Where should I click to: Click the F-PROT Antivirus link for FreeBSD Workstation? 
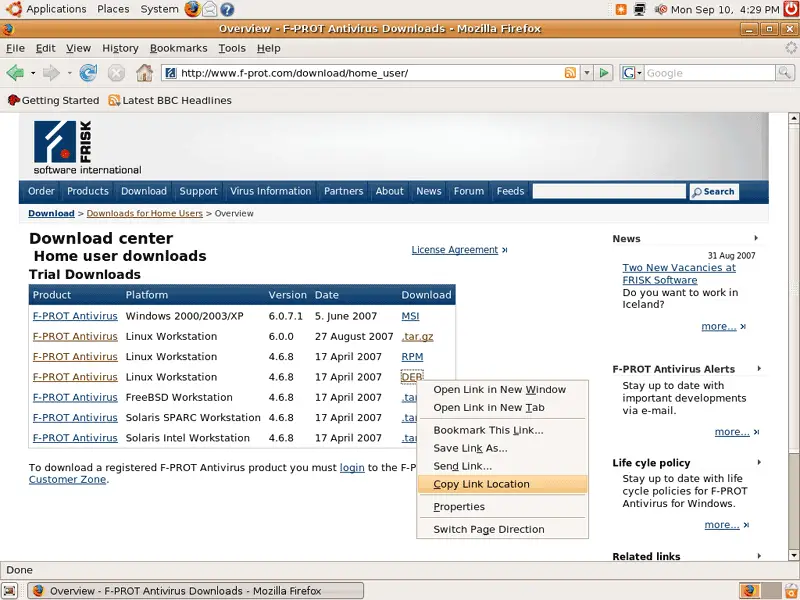pos(75,397)
